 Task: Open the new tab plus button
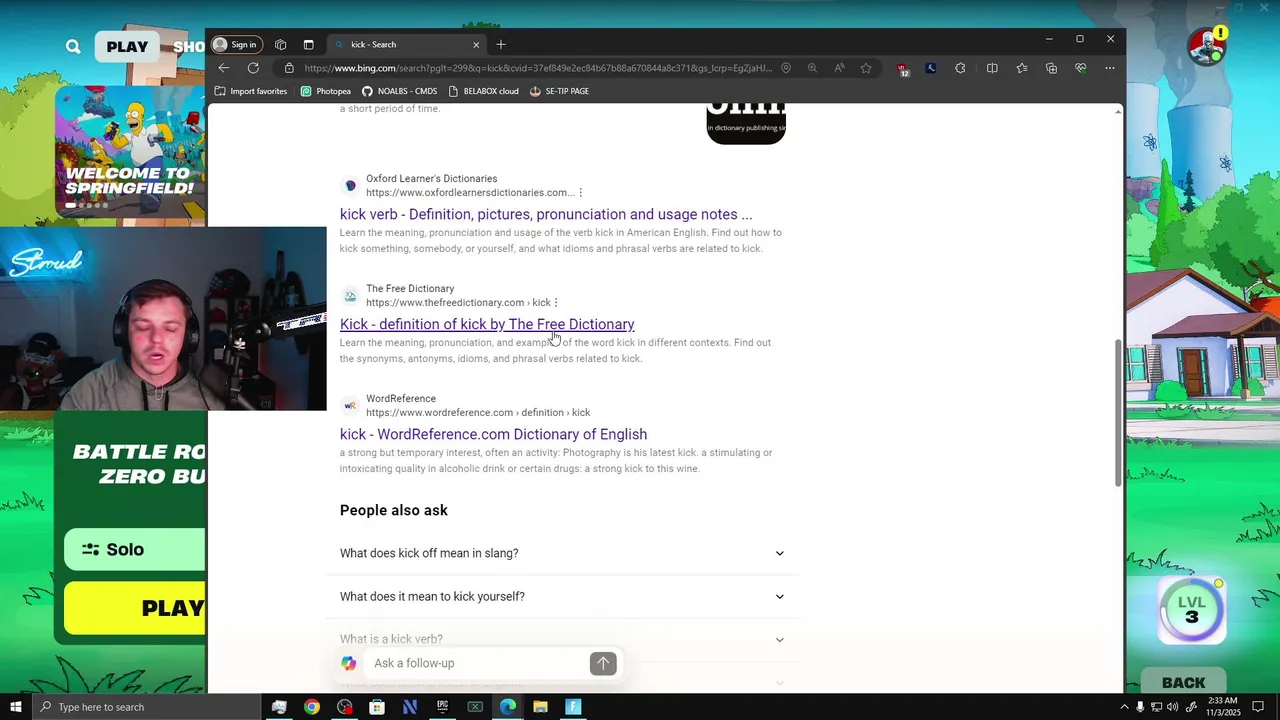501,44
